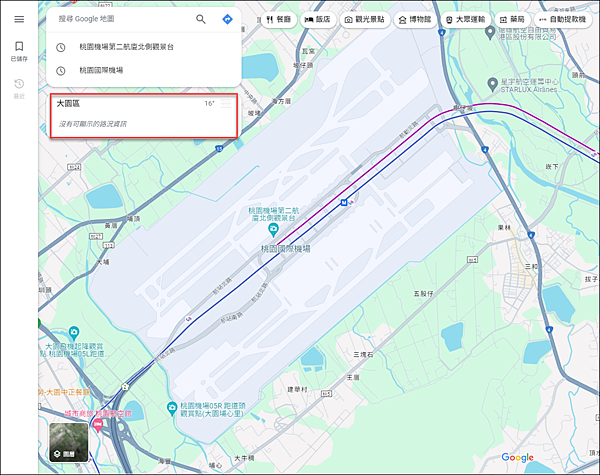Open directions with the blue arrow icon
600x475 pixels.
(x=227, y=19)
